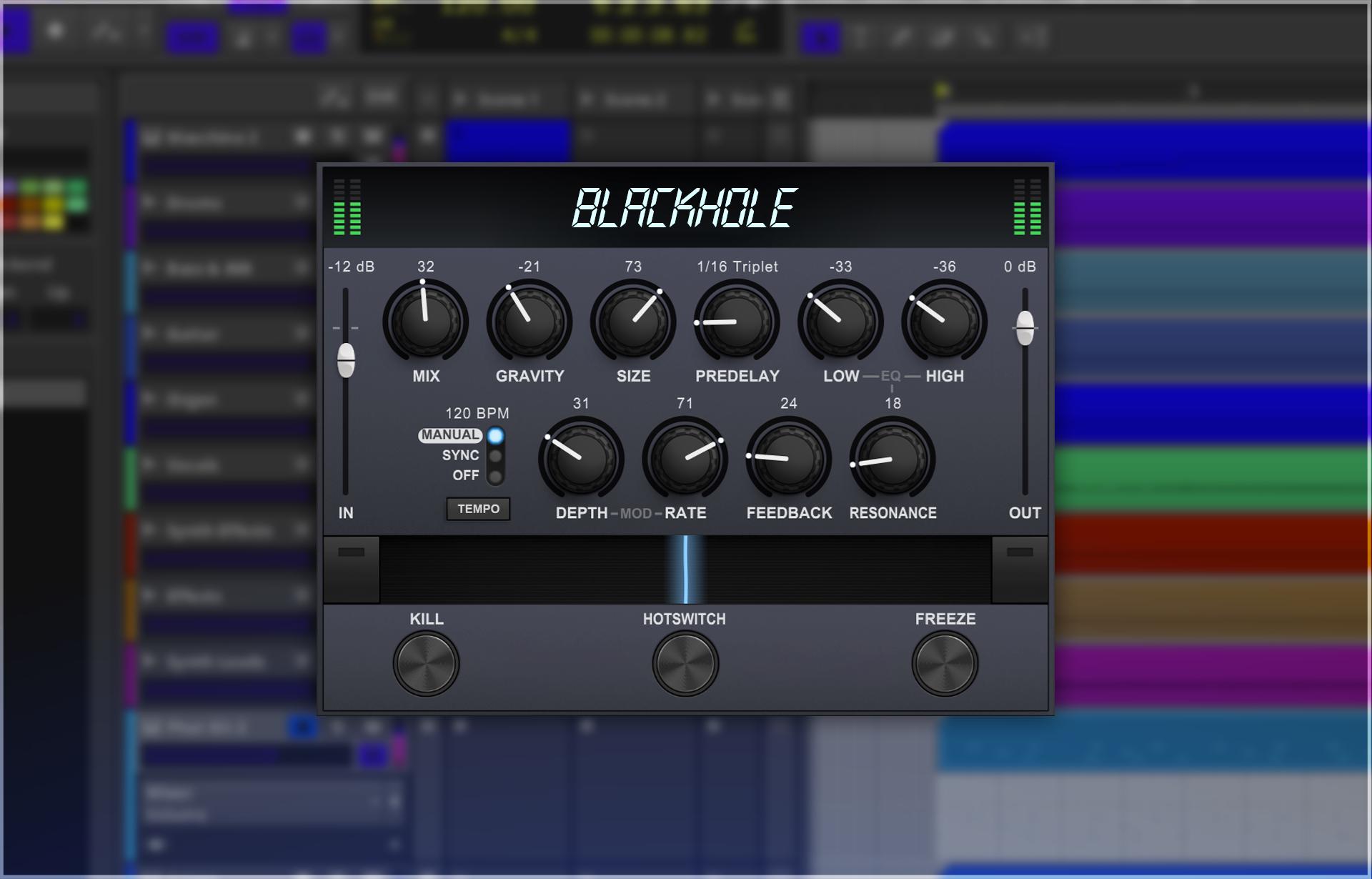Click the PREDELAY knob
The image size is (1372, 879).
(737, 322)
